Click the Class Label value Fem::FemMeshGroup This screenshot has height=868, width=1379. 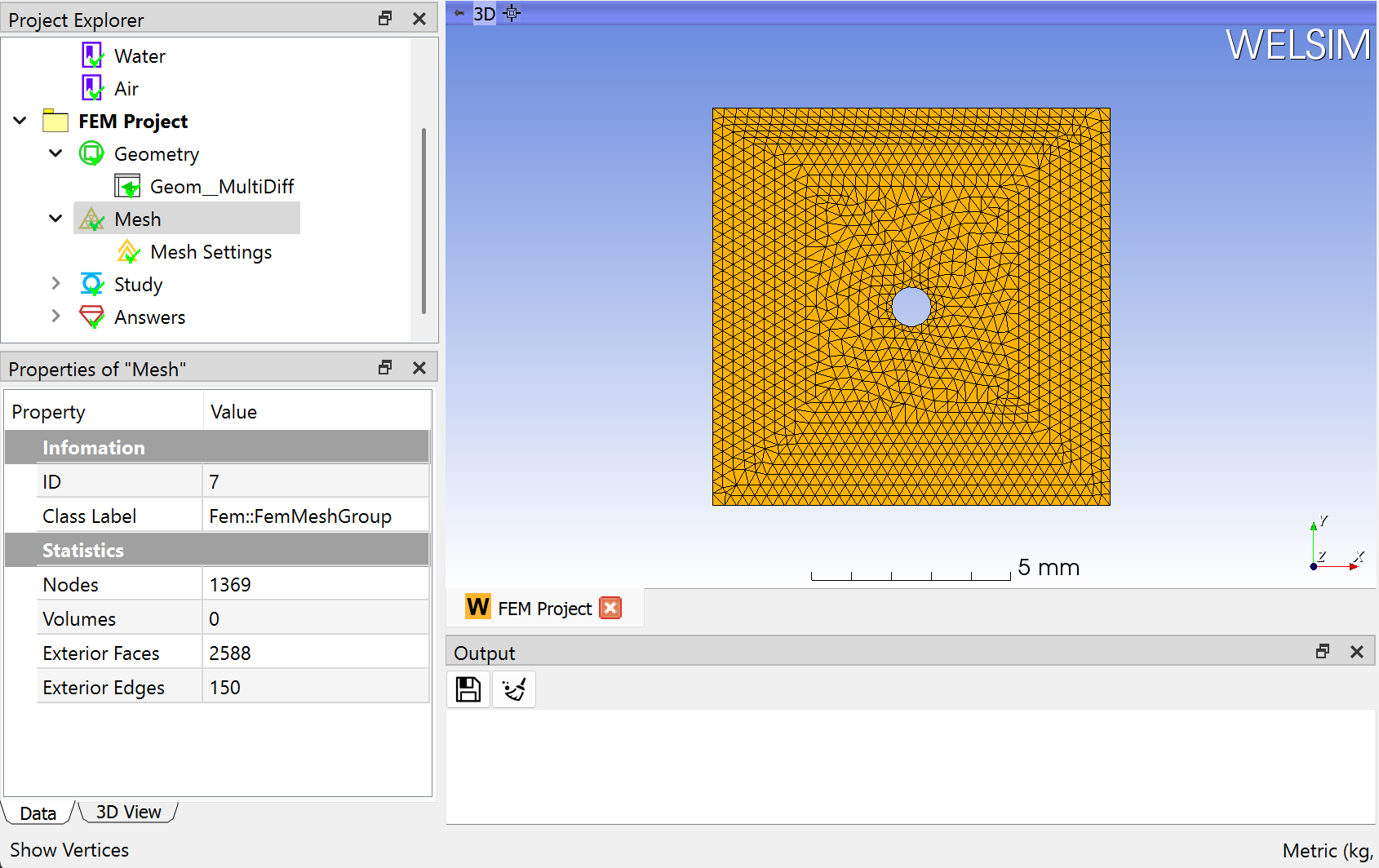316,516
